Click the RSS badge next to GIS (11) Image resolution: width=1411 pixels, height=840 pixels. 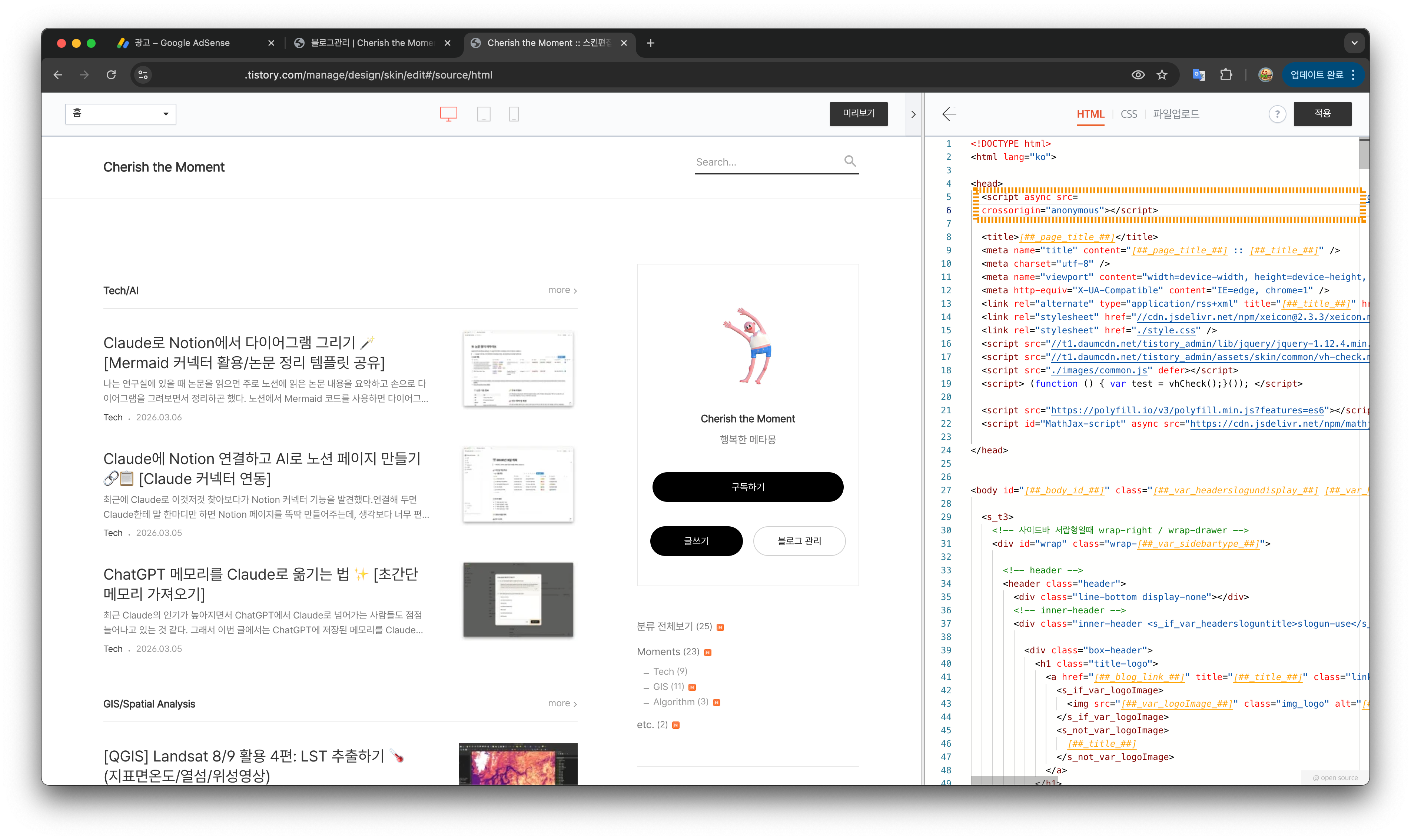pos(692,687)
